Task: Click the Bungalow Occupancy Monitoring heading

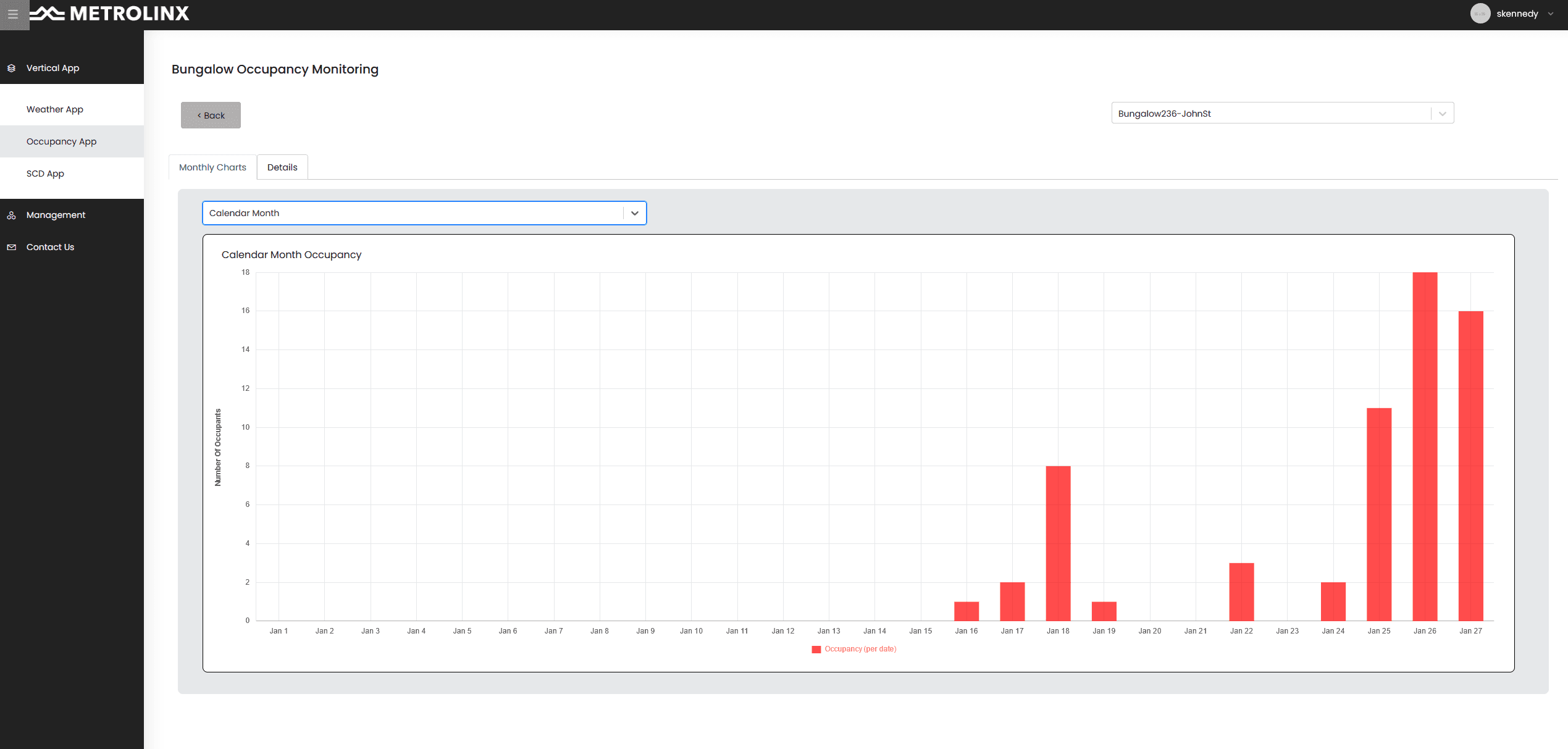Action: pos(275,69)
